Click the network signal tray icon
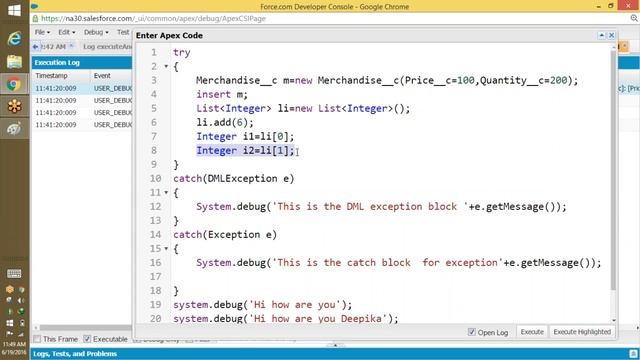 coord(21,334)
